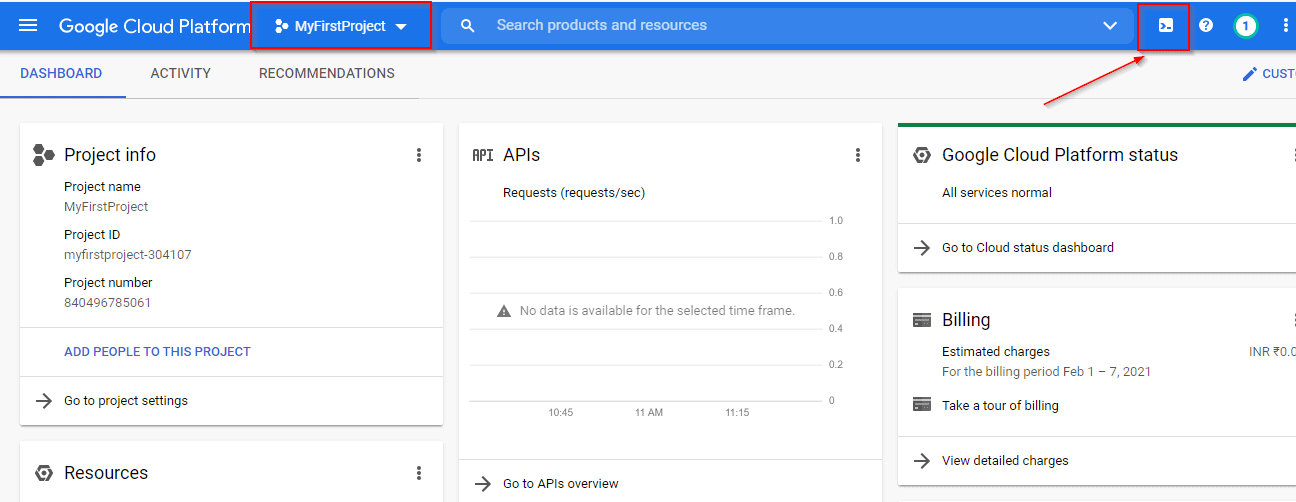1296x502 pixels.
Task: Open the help question mark icon
Action: coord(1206,26)
